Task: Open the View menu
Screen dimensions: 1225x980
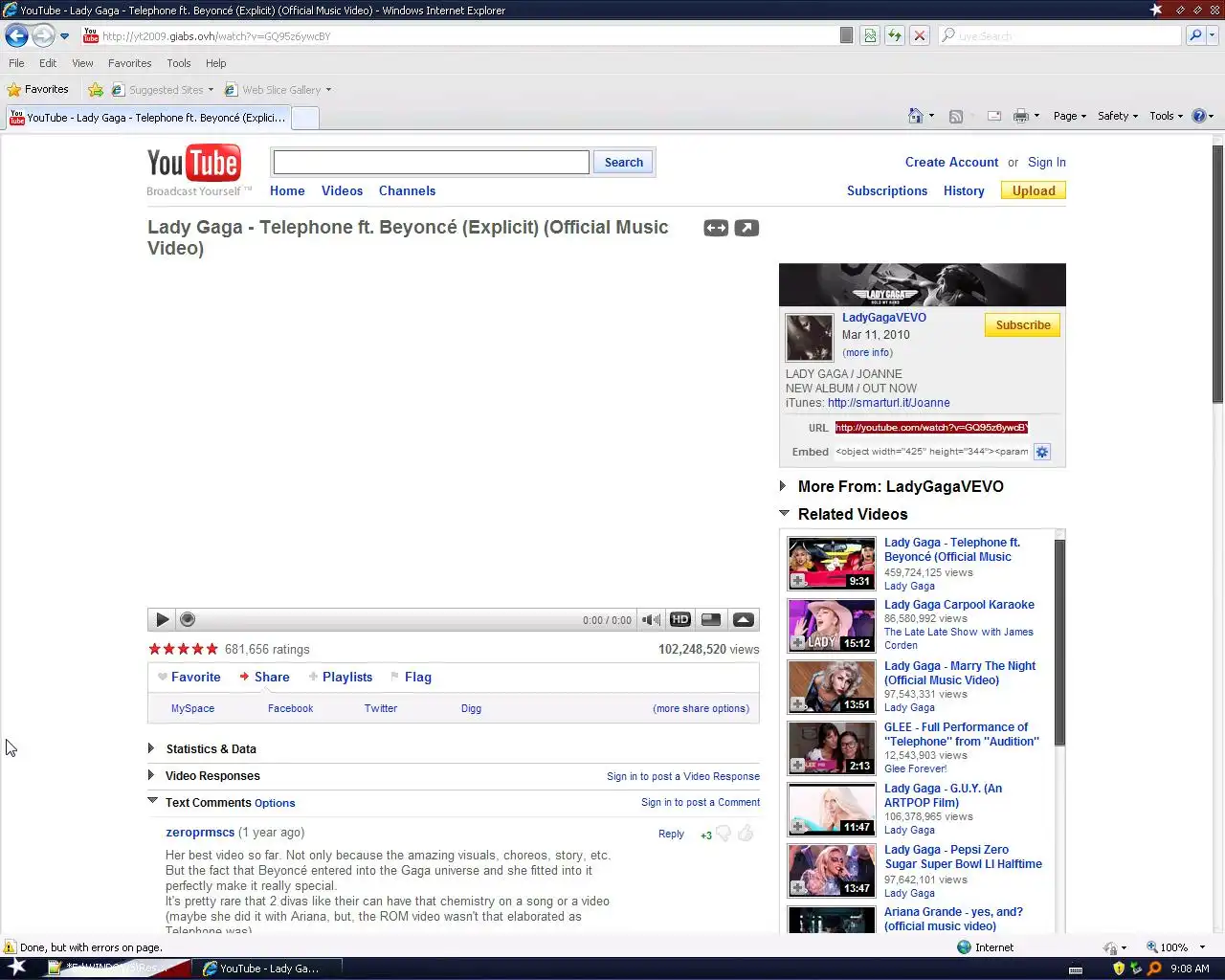Action: tap(82, 63)
